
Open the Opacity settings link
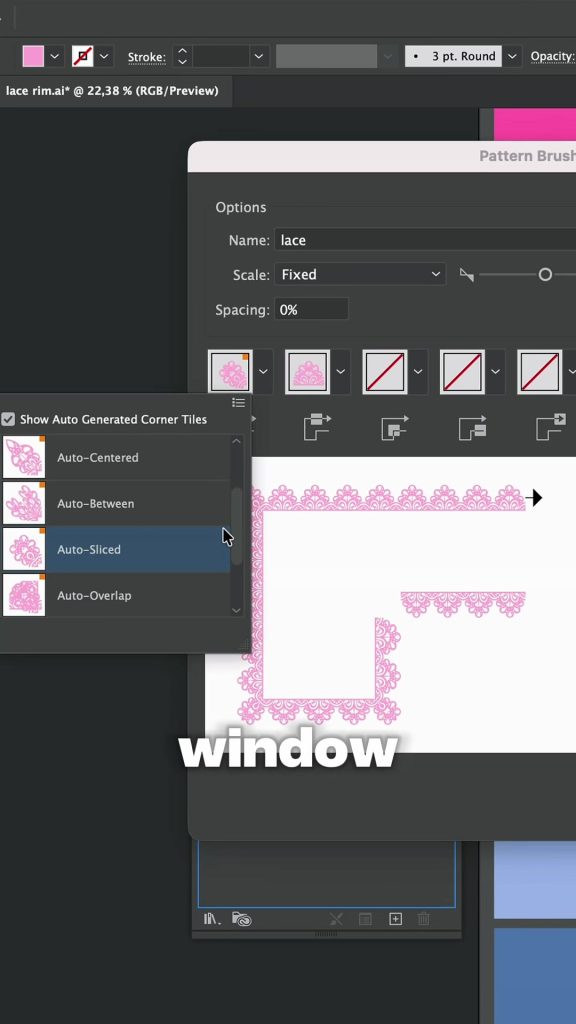tap(552, 57)
